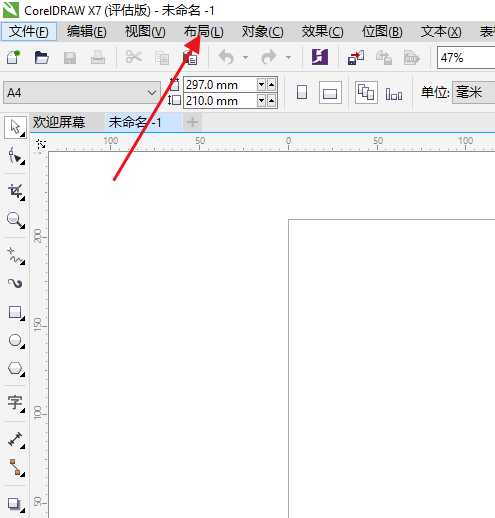Viewport: 495px width, 518px height.
Task: Select the Shape edit tool
Action: pos(16,156)
